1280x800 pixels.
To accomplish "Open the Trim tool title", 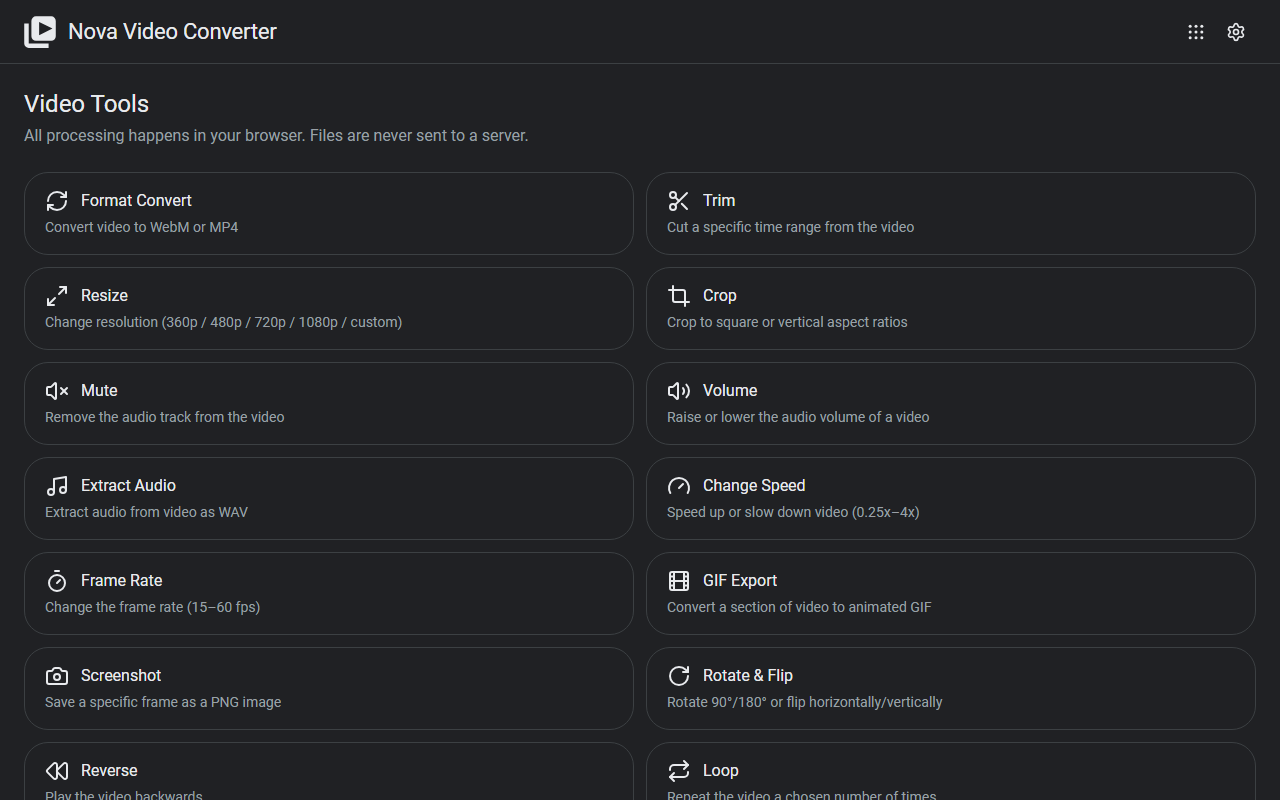I will coord(719,200).
